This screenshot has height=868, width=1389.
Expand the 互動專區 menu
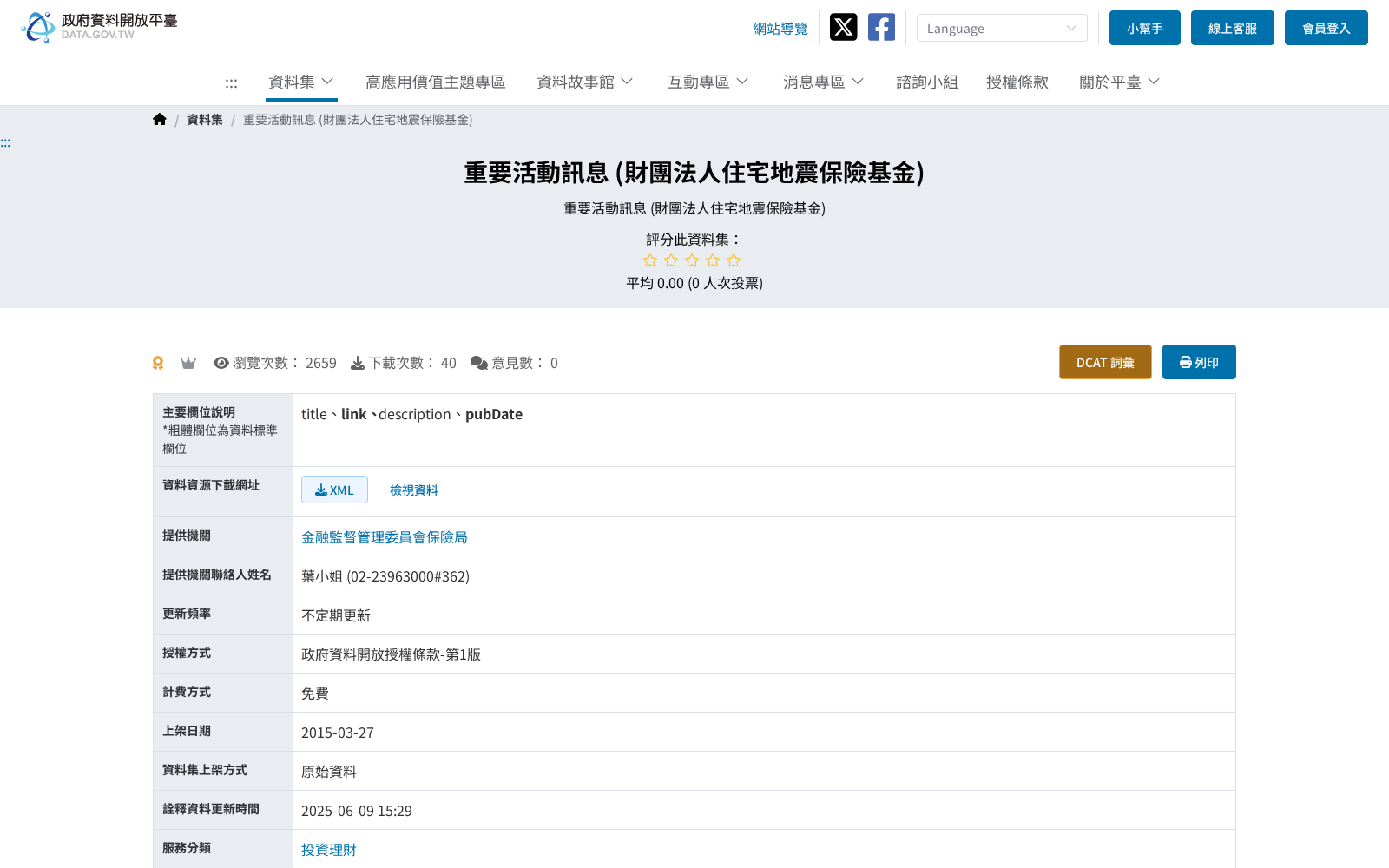tap(708, 82)
